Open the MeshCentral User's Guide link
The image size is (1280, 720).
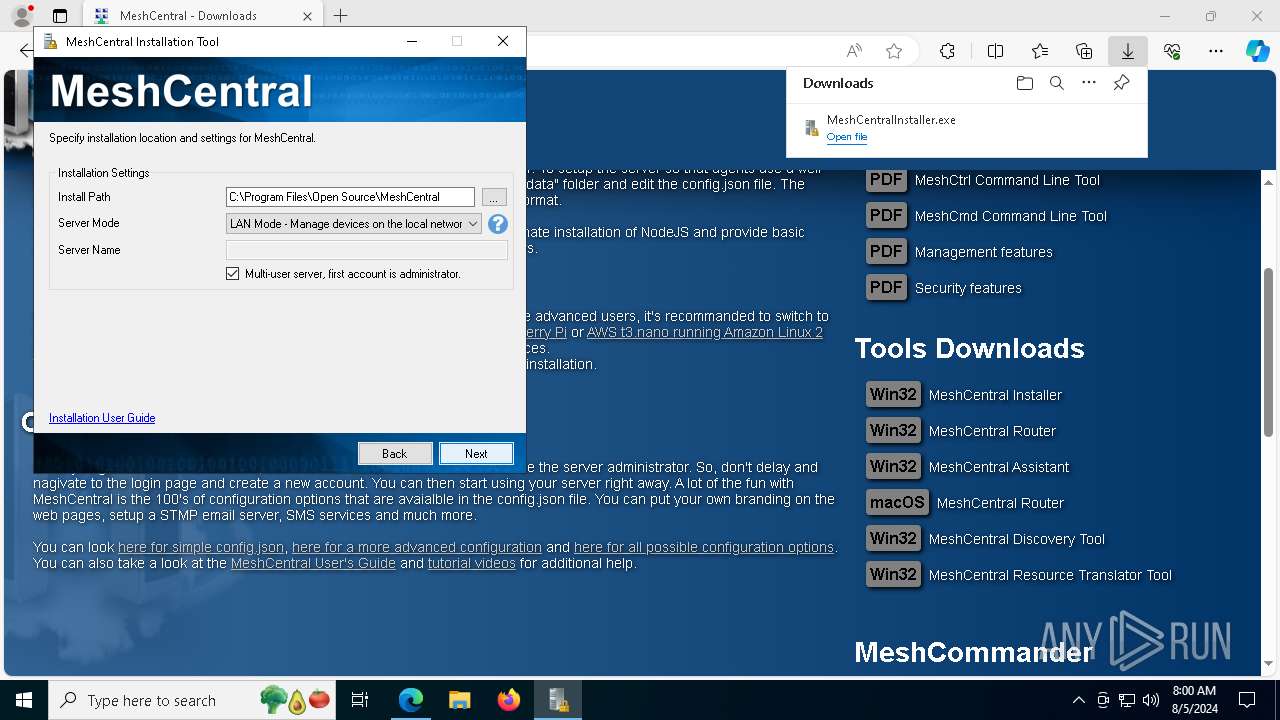pyautogui.click(x=313, y=563)
